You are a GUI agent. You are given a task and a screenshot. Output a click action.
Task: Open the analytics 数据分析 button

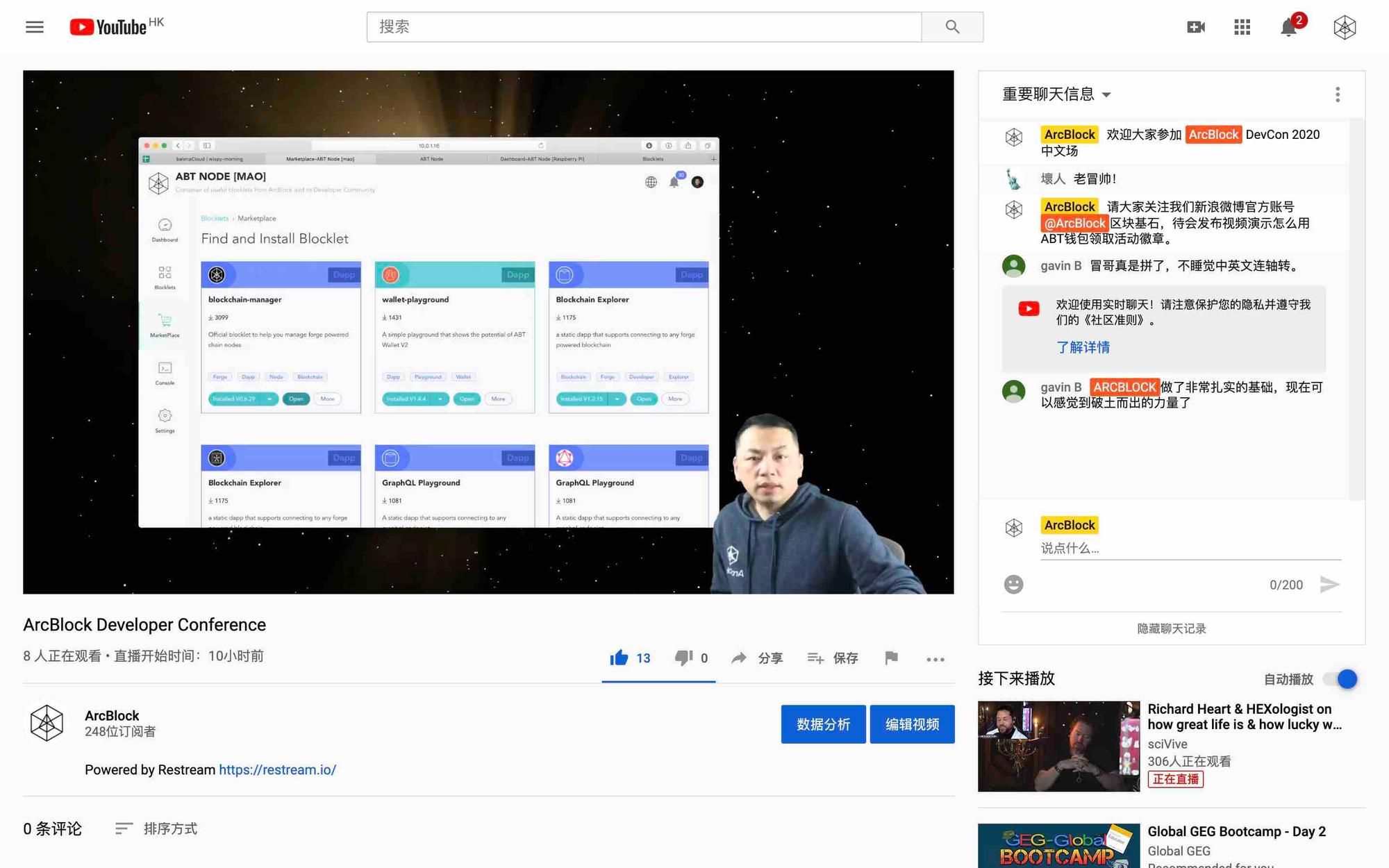click(x=823, y=724)
